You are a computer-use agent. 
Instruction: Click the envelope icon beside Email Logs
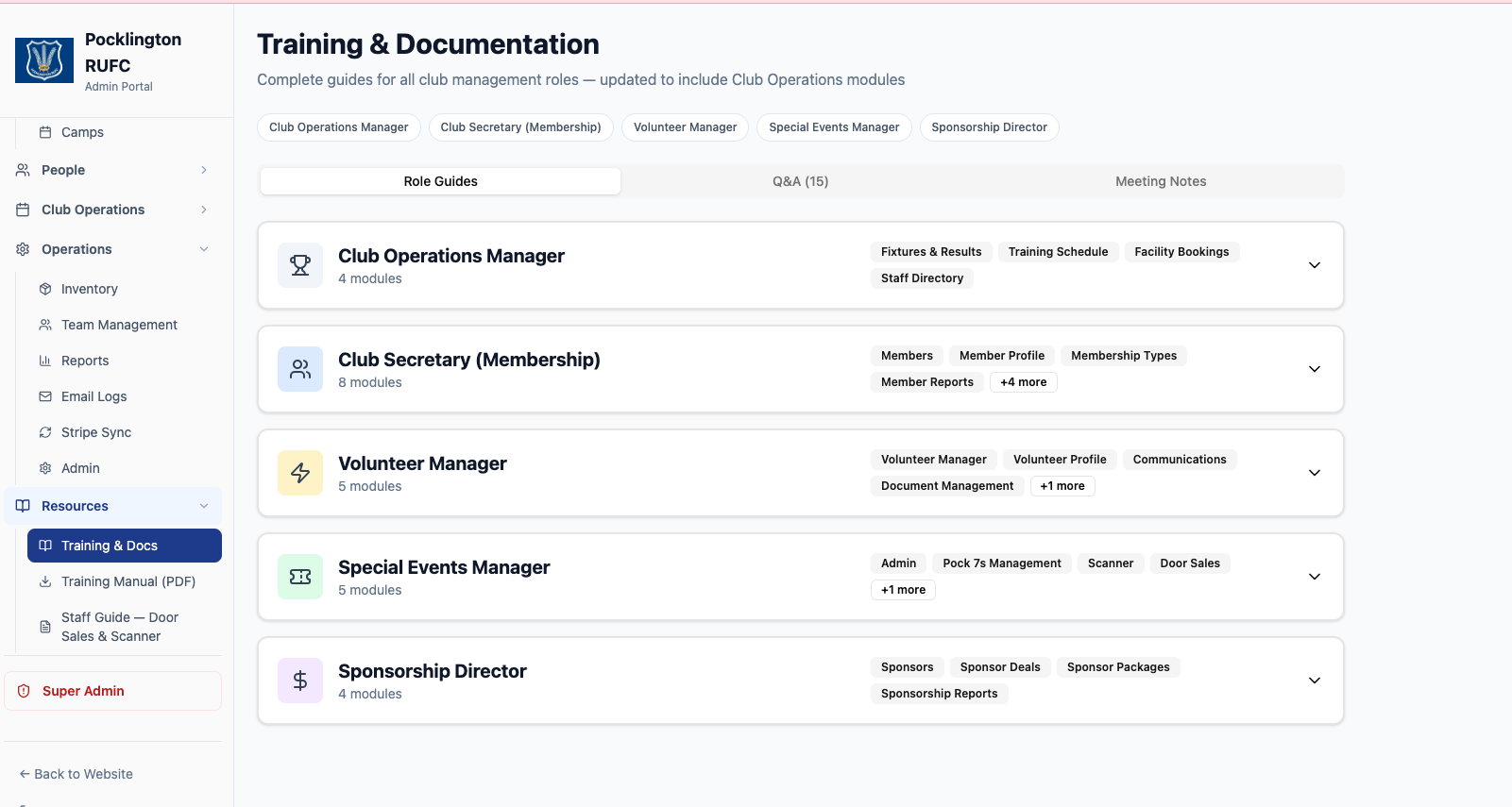(45, 396)
